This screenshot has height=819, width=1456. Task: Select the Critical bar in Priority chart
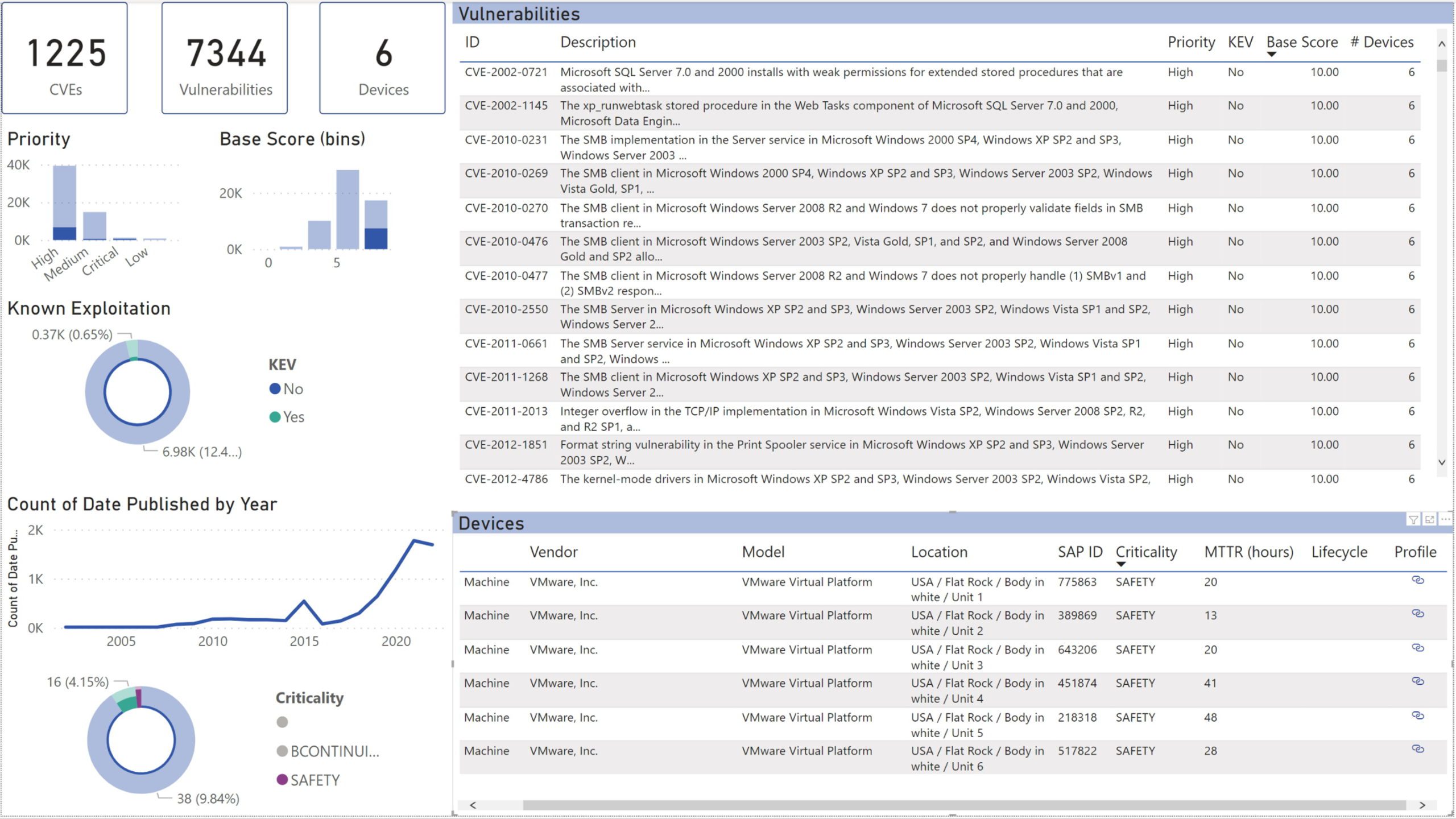125,239
